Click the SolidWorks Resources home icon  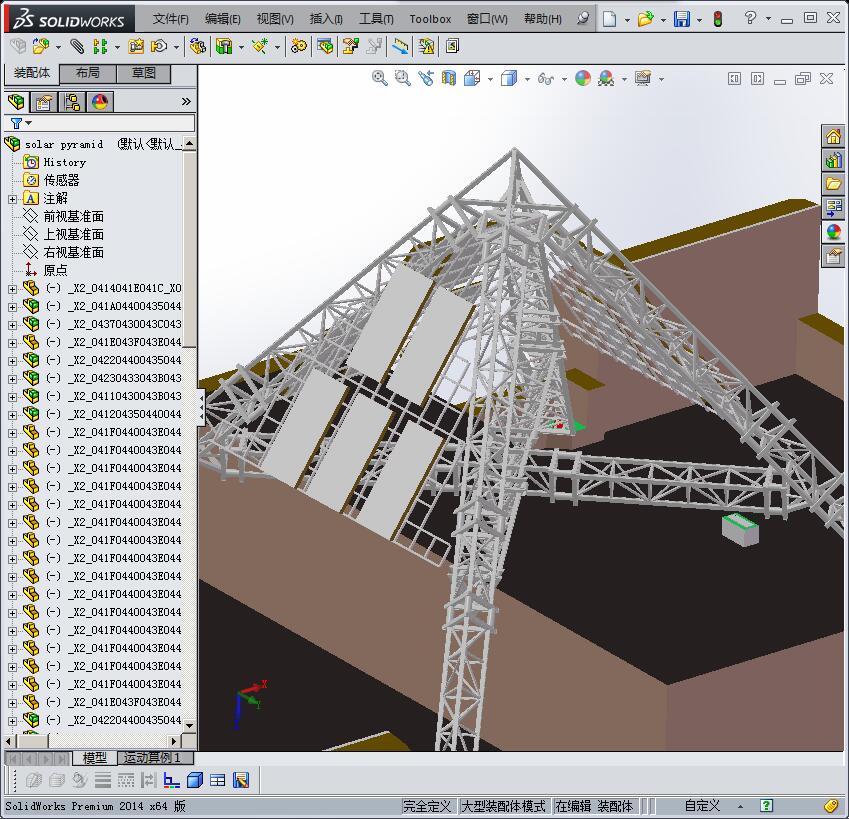tap(833, 136)
